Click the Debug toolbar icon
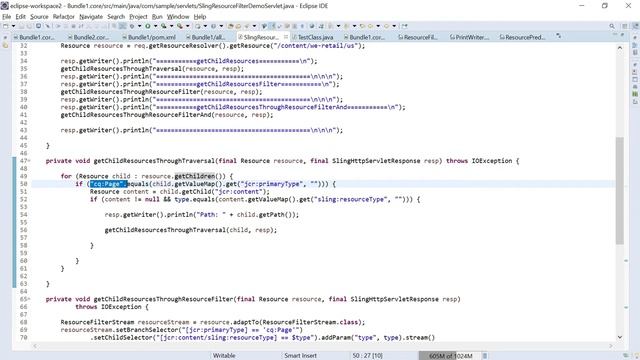 (x=132, y=26)
